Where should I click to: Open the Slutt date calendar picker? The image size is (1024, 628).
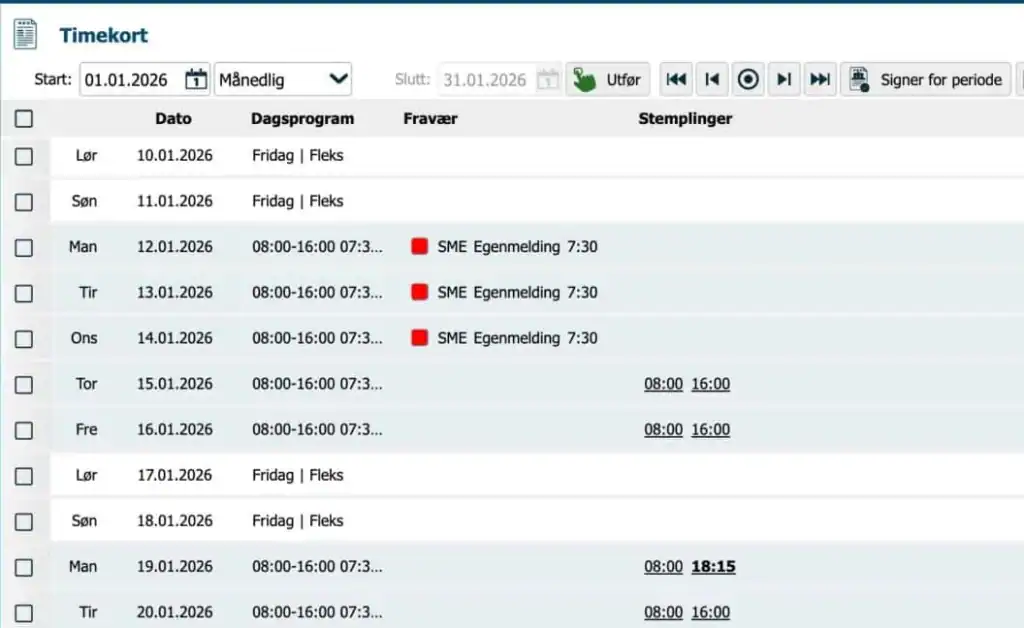[x=548, y=80]
